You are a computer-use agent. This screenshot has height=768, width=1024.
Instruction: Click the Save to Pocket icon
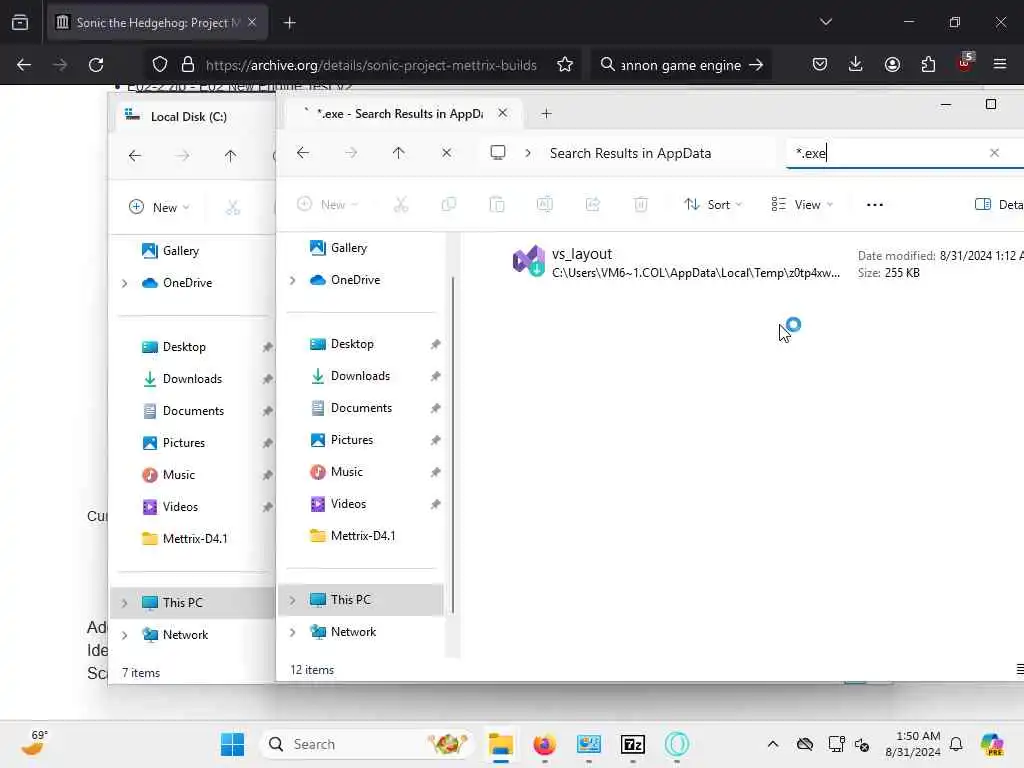[x=820, y=65]
